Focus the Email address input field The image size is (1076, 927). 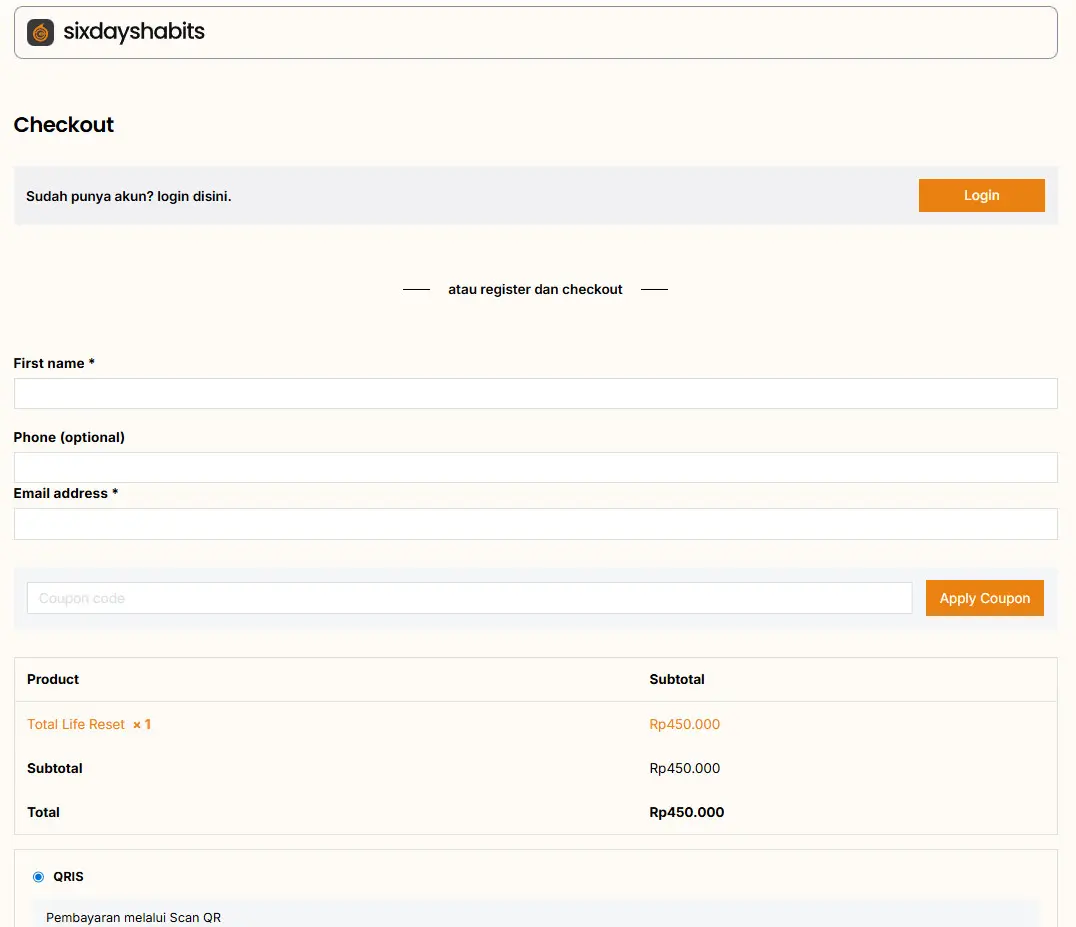535,524
